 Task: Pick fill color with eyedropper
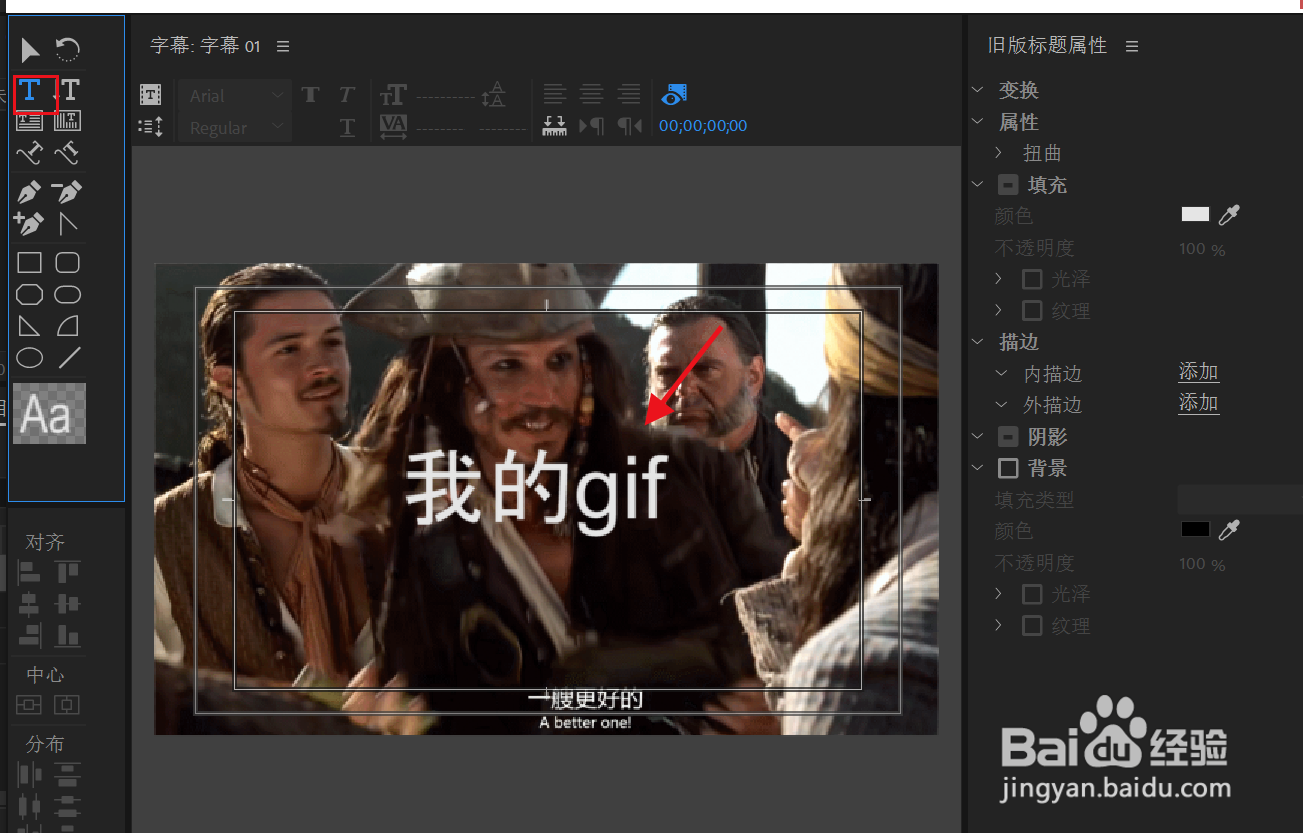tap(1229, 215)
